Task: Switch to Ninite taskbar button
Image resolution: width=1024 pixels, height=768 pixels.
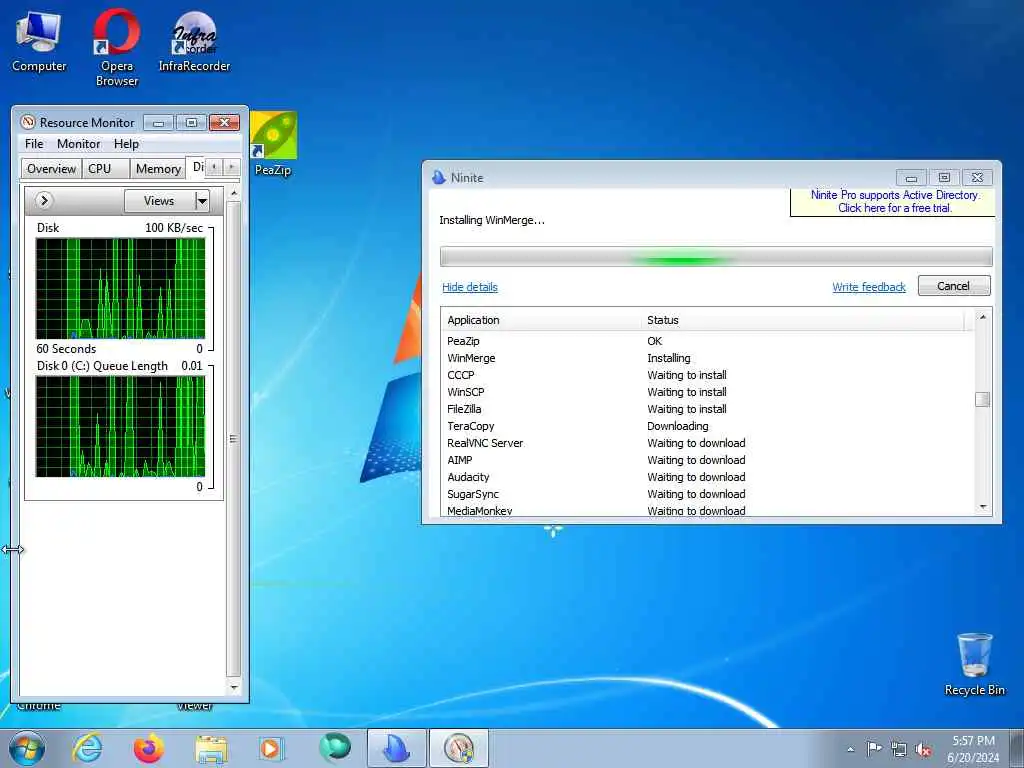Action: (x=396, y=748)
